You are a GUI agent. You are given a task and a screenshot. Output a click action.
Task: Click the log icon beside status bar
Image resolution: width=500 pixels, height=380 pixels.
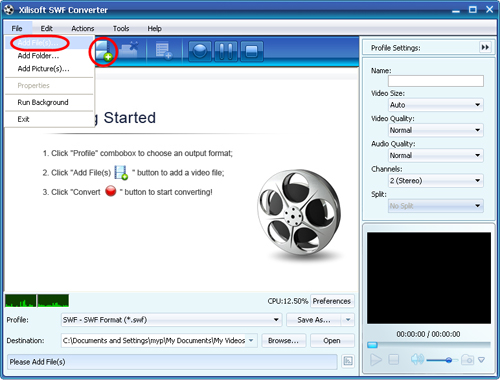point(348,361)
